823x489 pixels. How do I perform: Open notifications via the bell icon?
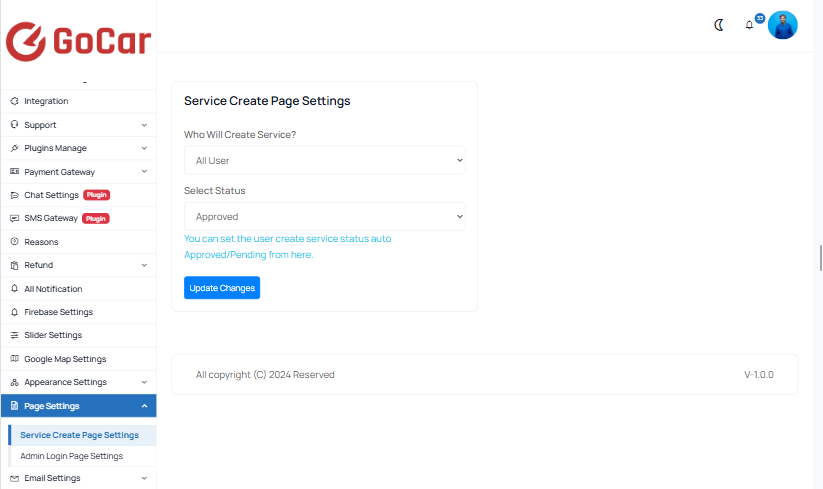point(749,25)
